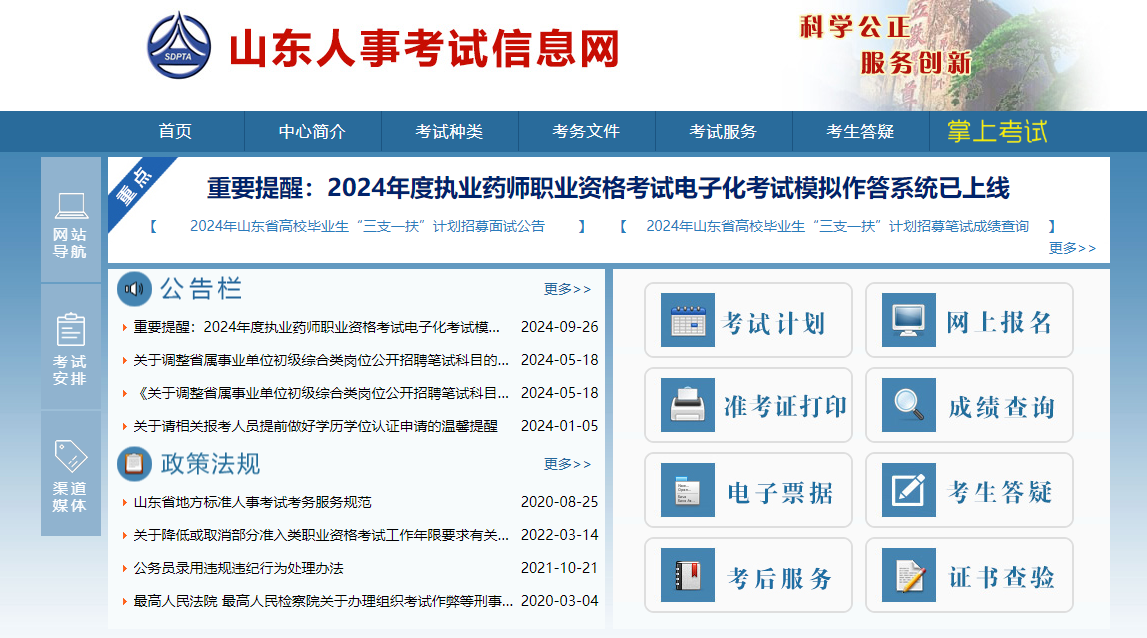Open the 考试计划 button text
Viewport: 1147px width, 638px height.
pos(774,323)
